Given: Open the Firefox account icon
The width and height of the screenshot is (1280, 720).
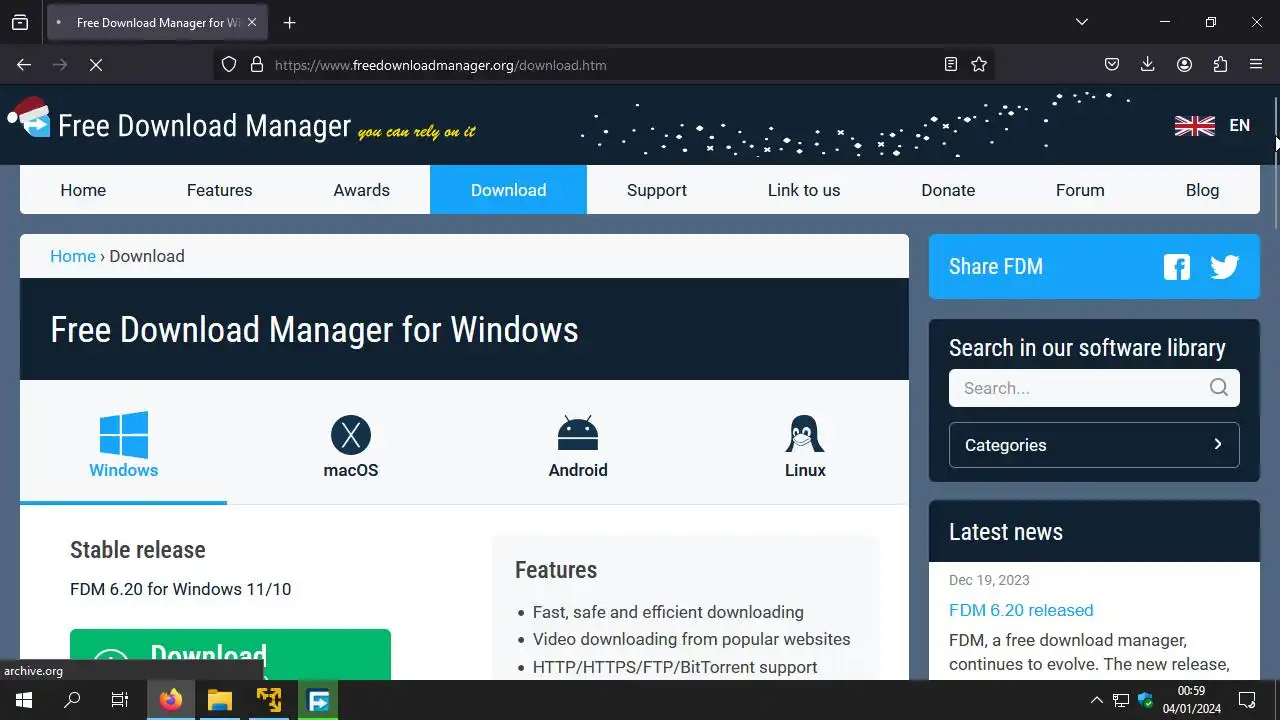Looking at the screenshot, I should coord(1184,64).
